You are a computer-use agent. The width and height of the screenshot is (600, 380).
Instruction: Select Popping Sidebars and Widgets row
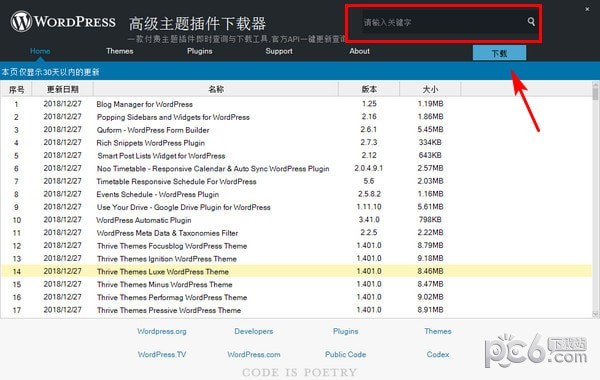point(297,117)
